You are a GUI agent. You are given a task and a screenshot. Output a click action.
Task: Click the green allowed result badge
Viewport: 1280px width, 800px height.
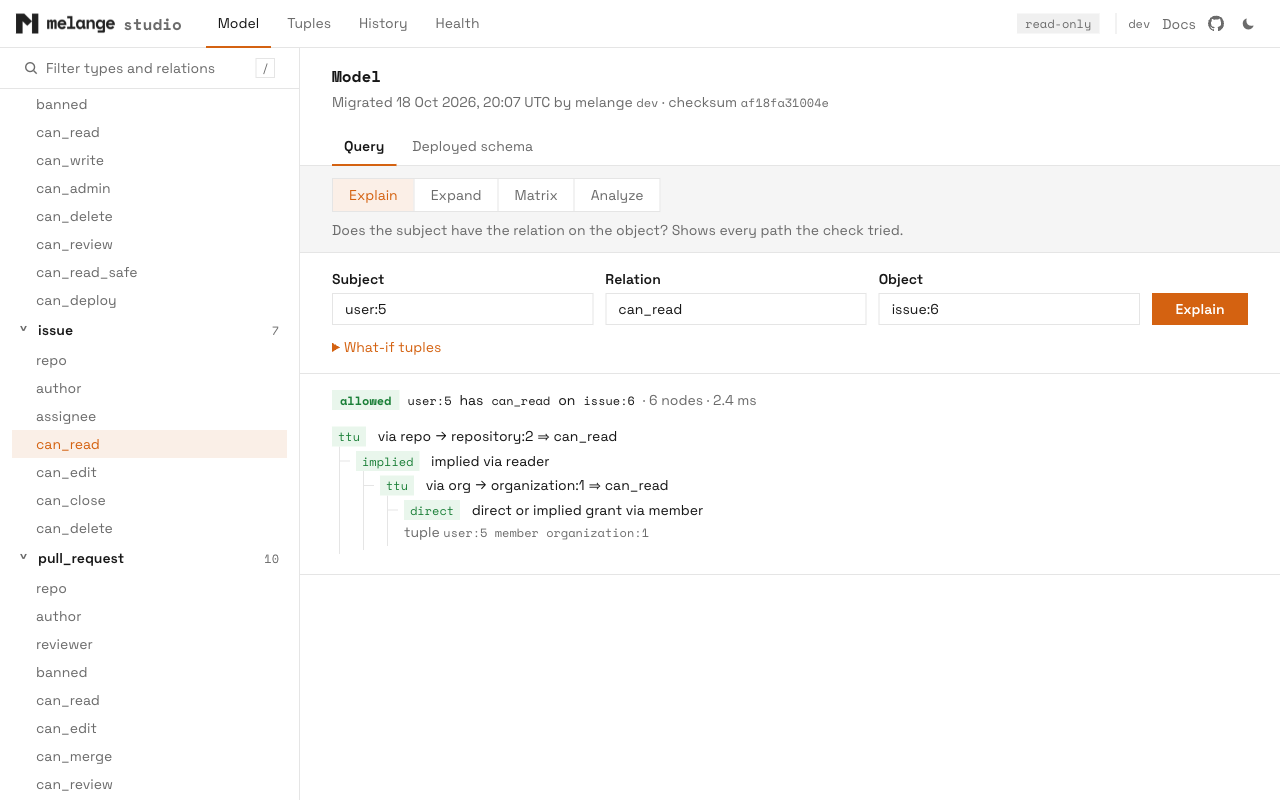click(365, 401)
